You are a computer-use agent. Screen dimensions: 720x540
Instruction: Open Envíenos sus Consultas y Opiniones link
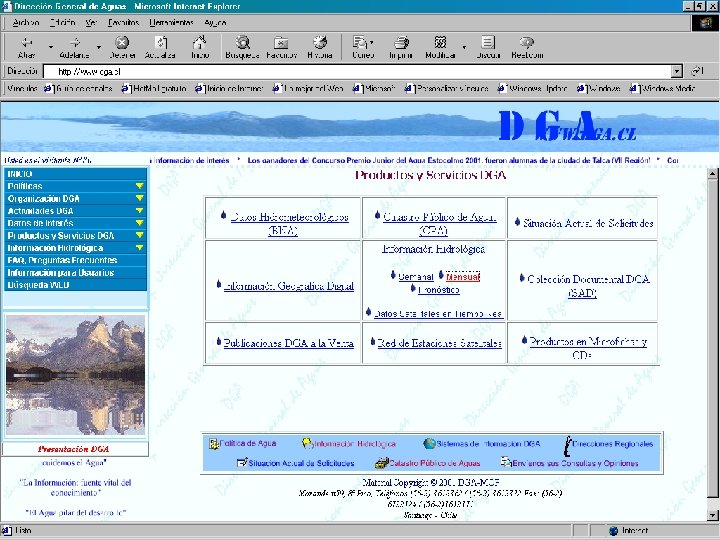click(569, 463)
